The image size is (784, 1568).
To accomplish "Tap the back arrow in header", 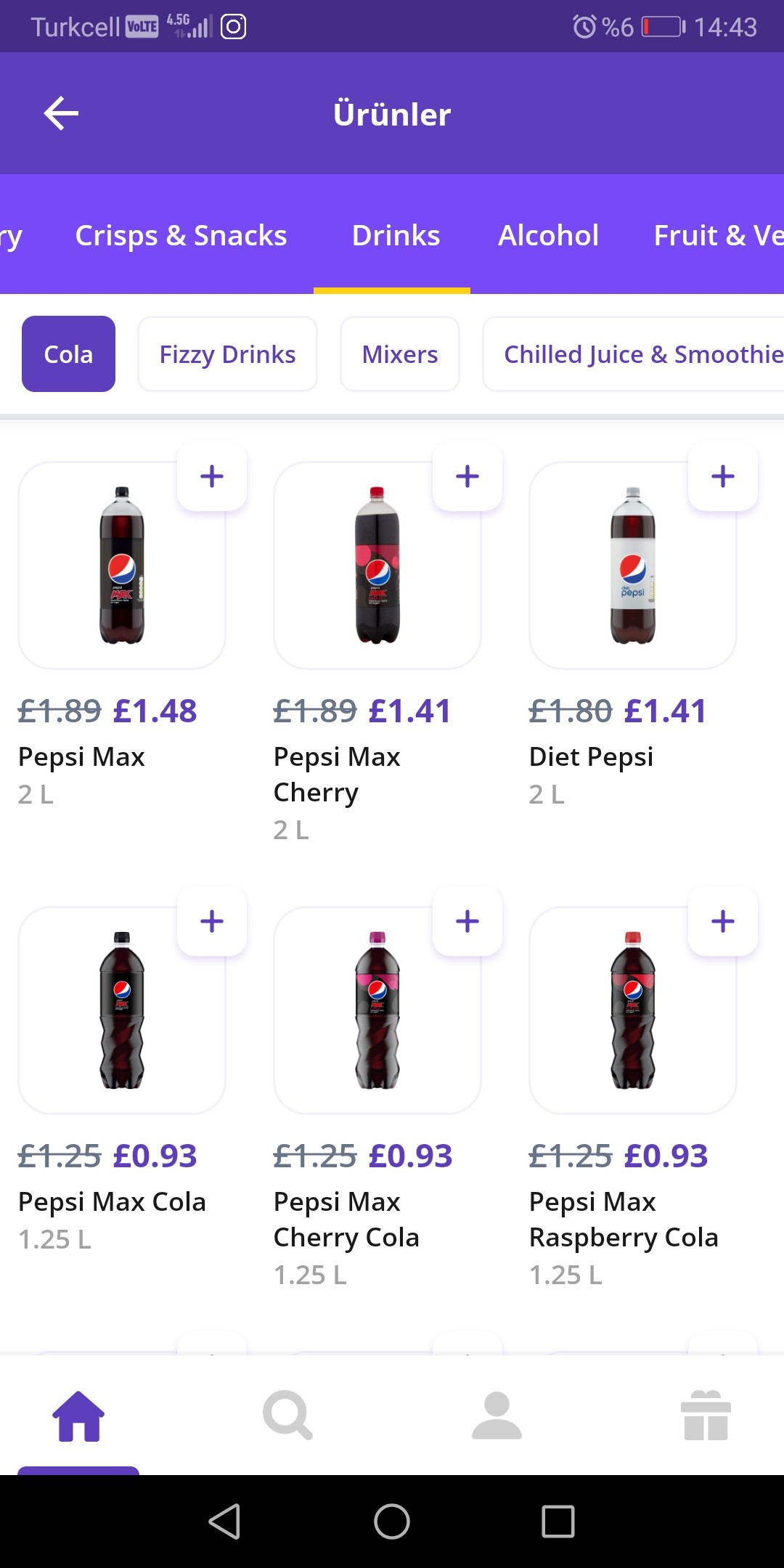I will tap(61, 113).
